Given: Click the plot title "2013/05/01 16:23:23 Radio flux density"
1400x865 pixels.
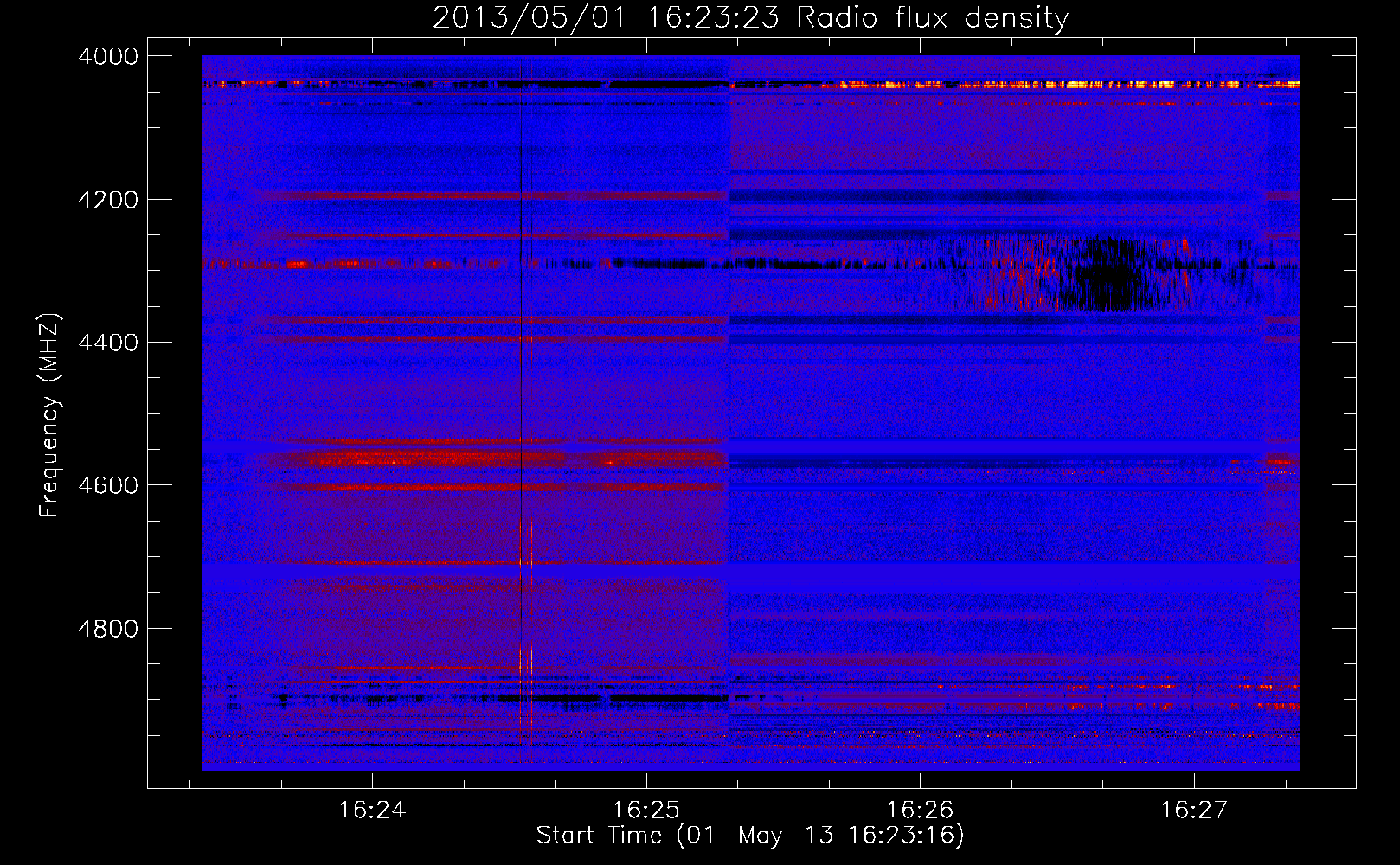Looking at the screenshot, I should point(750,17).
